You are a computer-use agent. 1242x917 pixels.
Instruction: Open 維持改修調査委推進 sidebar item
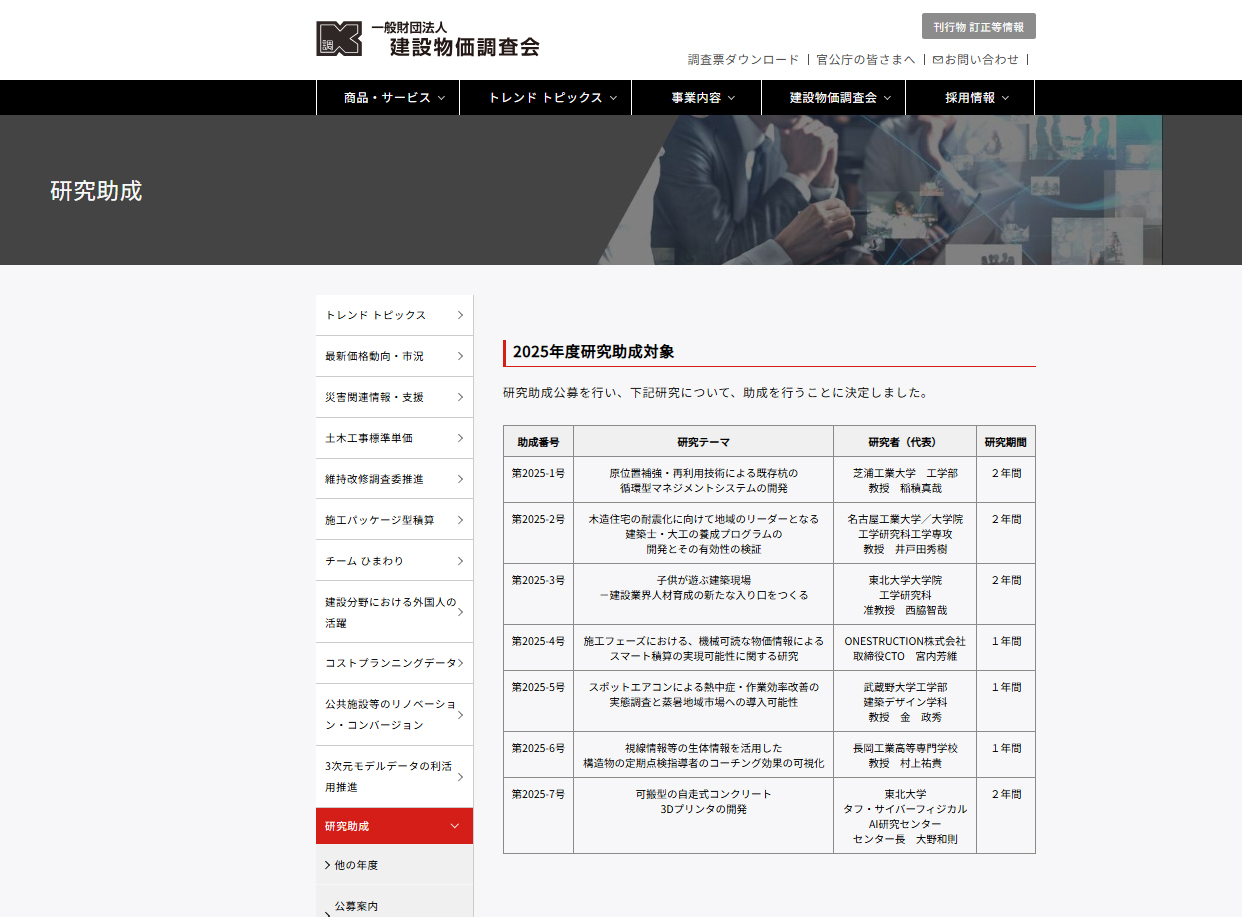tap(374, 479)
